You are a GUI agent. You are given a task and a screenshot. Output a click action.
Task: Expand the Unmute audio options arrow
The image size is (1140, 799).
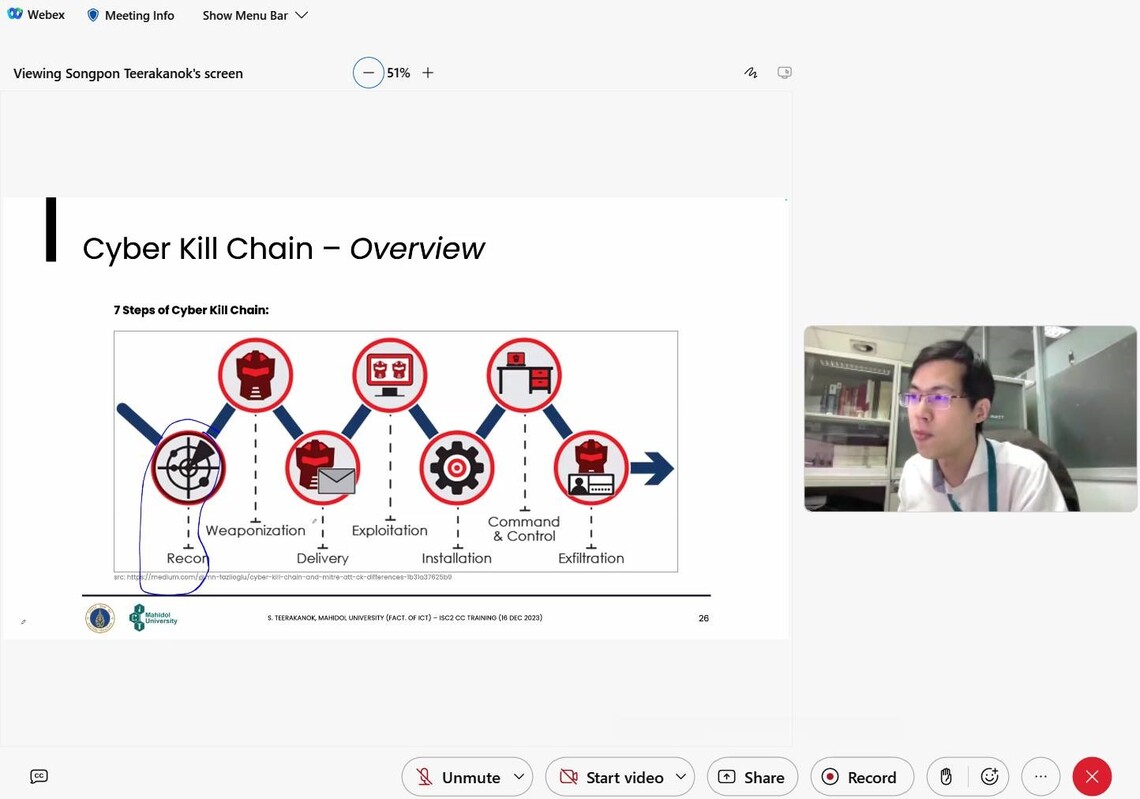click(519, 777)
